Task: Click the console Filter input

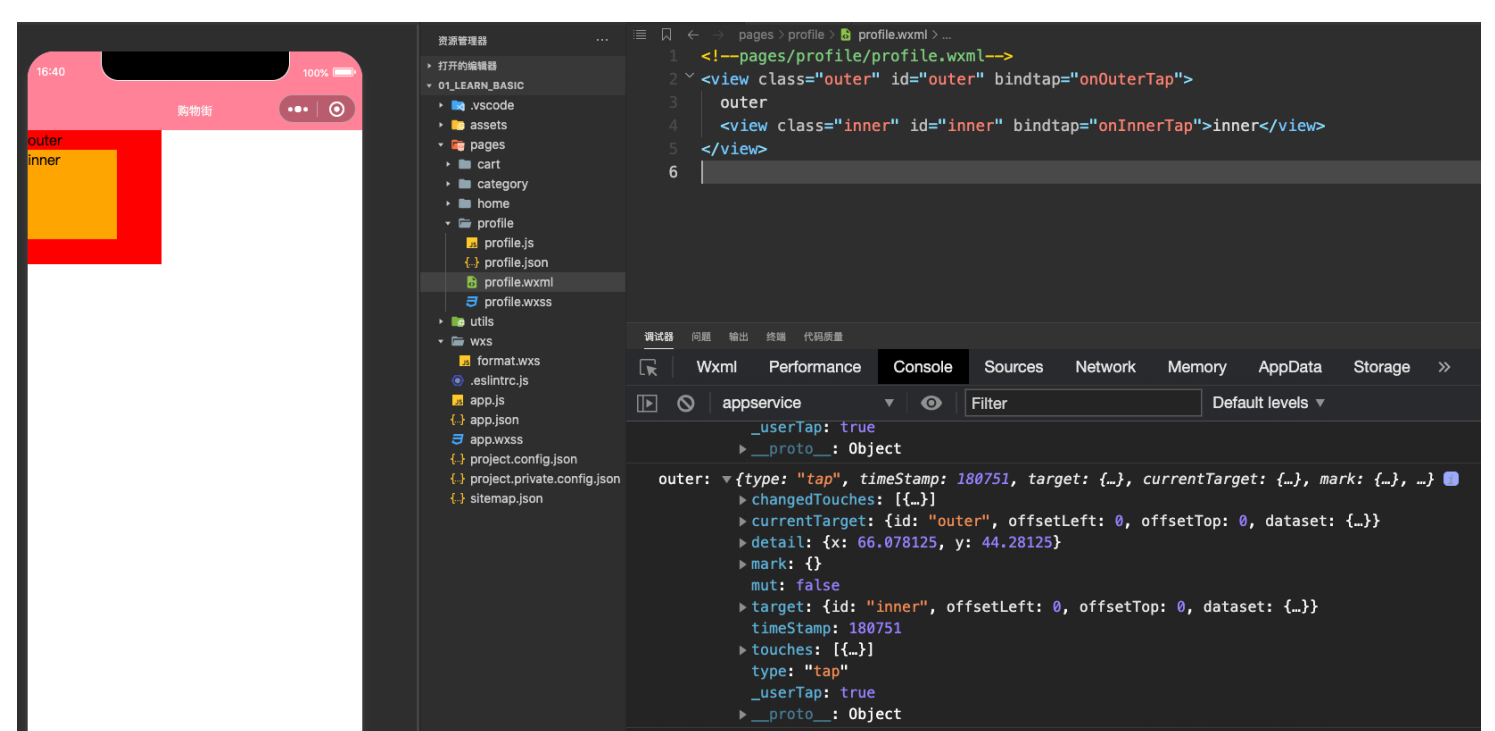Action: click(1083, 403)
